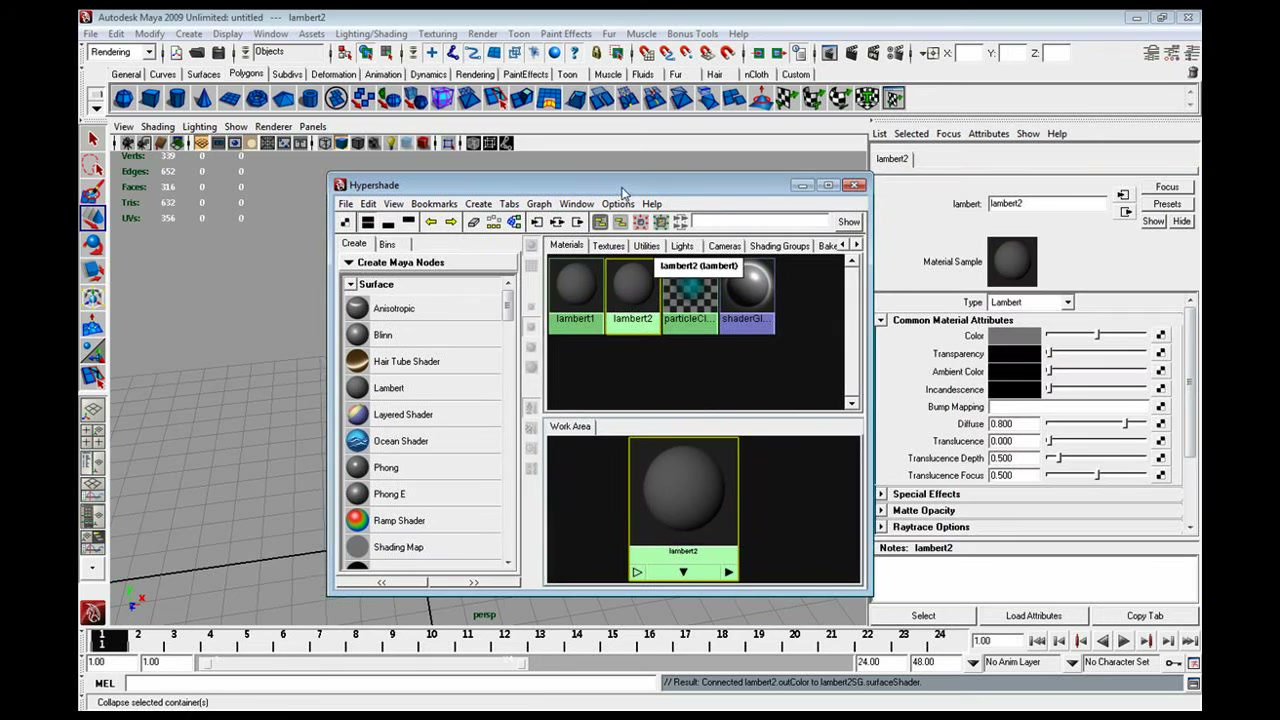This screenshot has height=720, width=1280.
Task: Click go-to-input connection icon in Attribute Editor
Action: tap(1123, 195)
